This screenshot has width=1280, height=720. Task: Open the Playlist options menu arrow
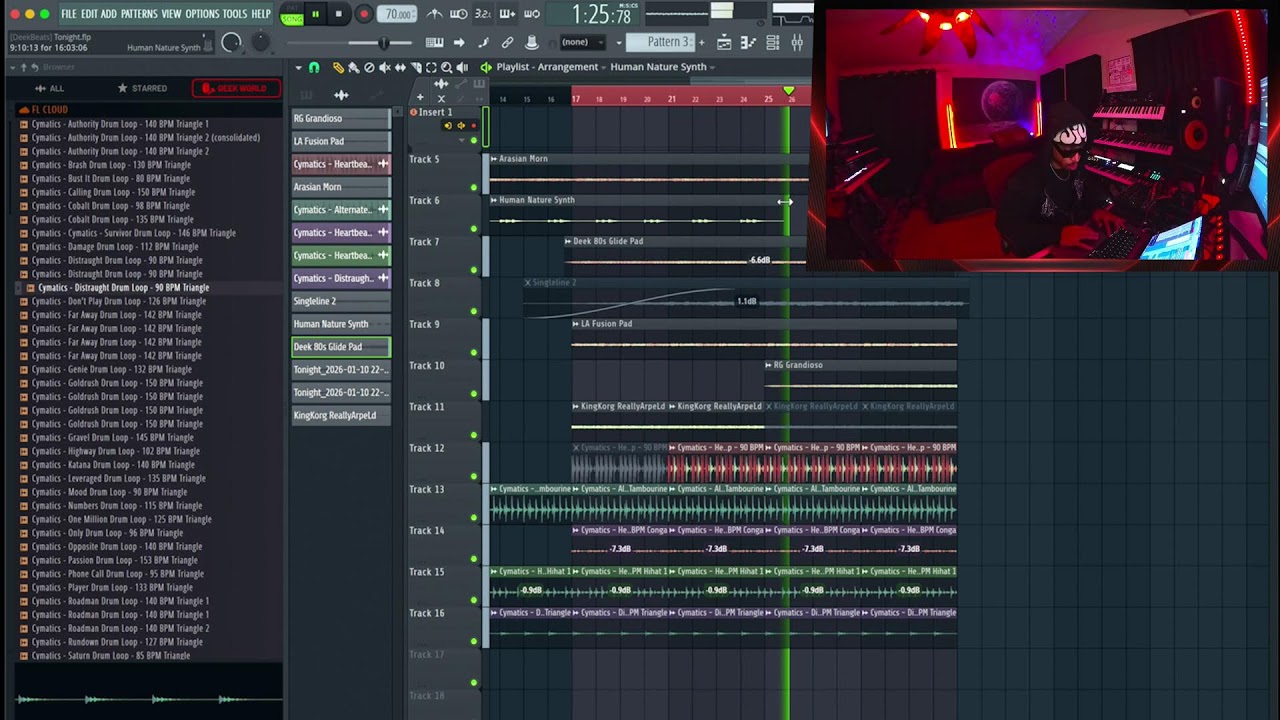point(298,67)
